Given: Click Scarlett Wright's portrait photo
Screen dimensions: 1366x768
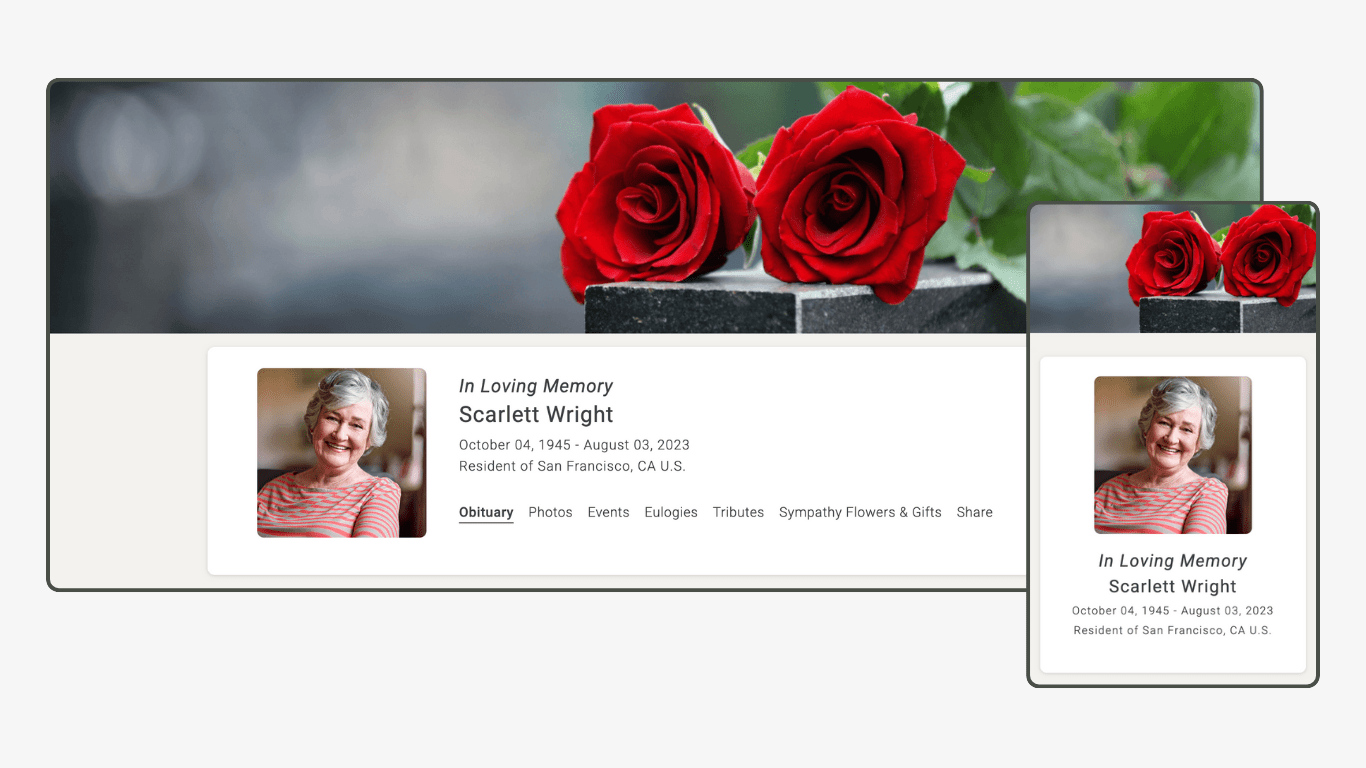Looking at the screenshot, I should [x=341, y=453].
